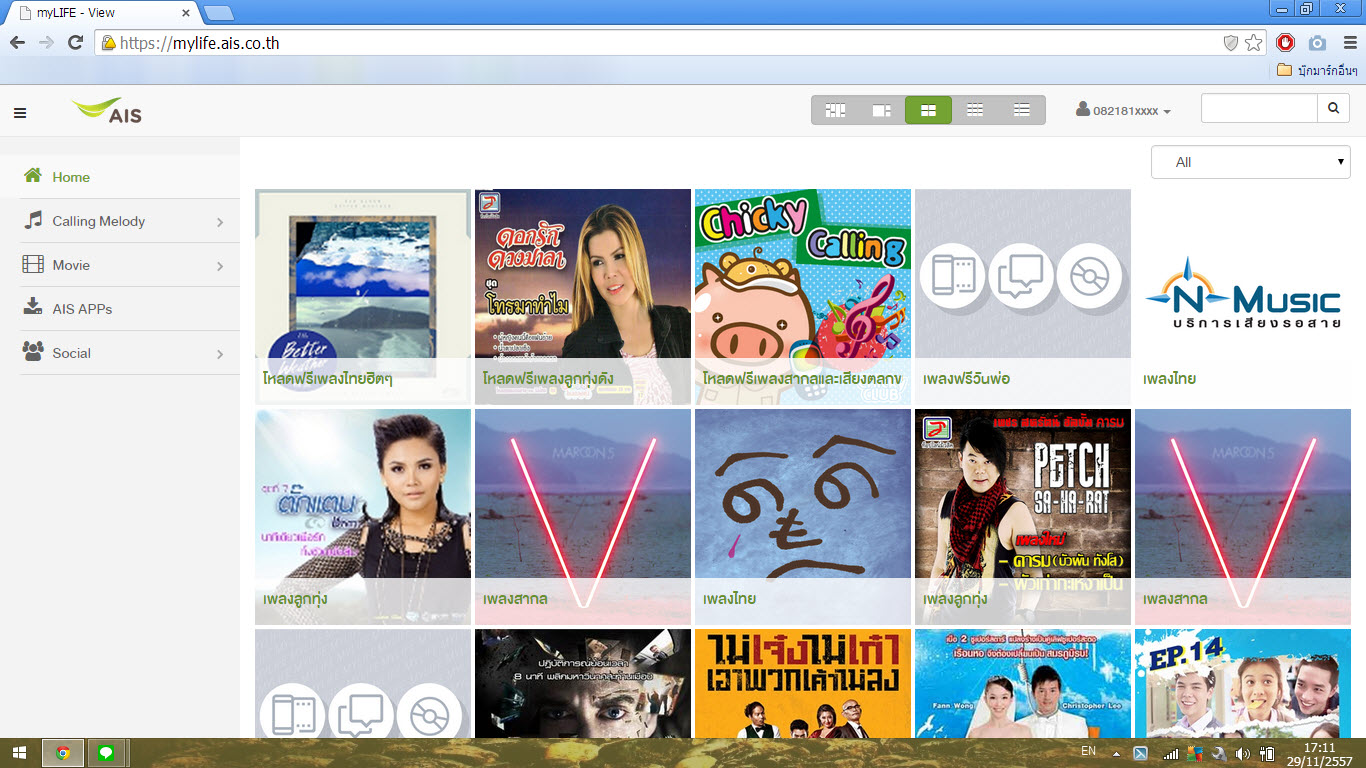The image size is (1366, 768).
Task: Click the user profile silhouette icon
Action: (1083, 109)
